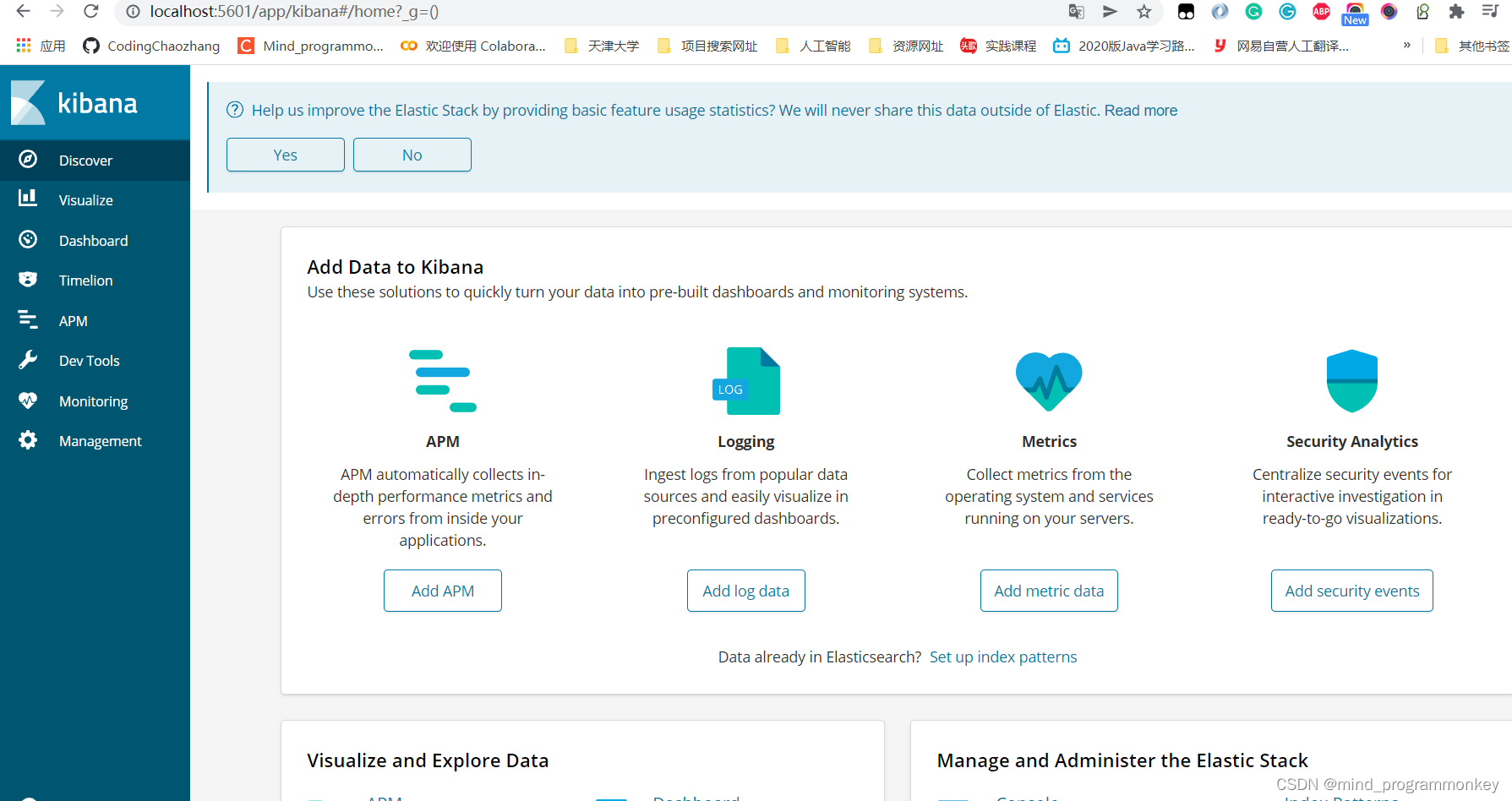This screenshot has width=1512, height=801.
Task: Open the browser extensions puzzle icon
Action: 1456,11
